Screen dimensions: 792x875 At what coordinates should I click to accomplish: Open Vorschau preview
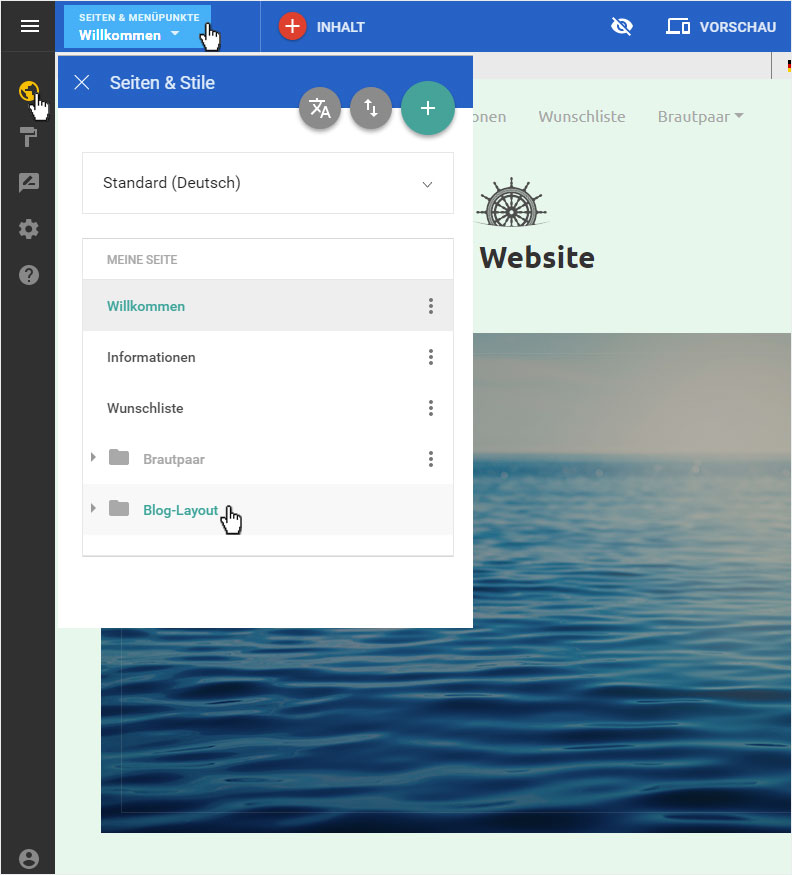click(x=721, y=27)
